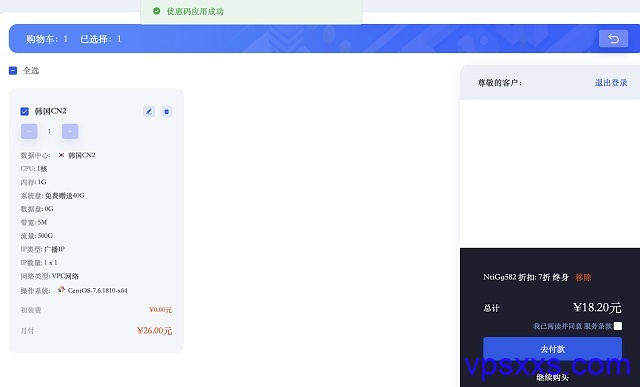Click the 系统盘: 免费赠送40G row
This screenshot has width=640, height=387.
[x=53, y=196]
